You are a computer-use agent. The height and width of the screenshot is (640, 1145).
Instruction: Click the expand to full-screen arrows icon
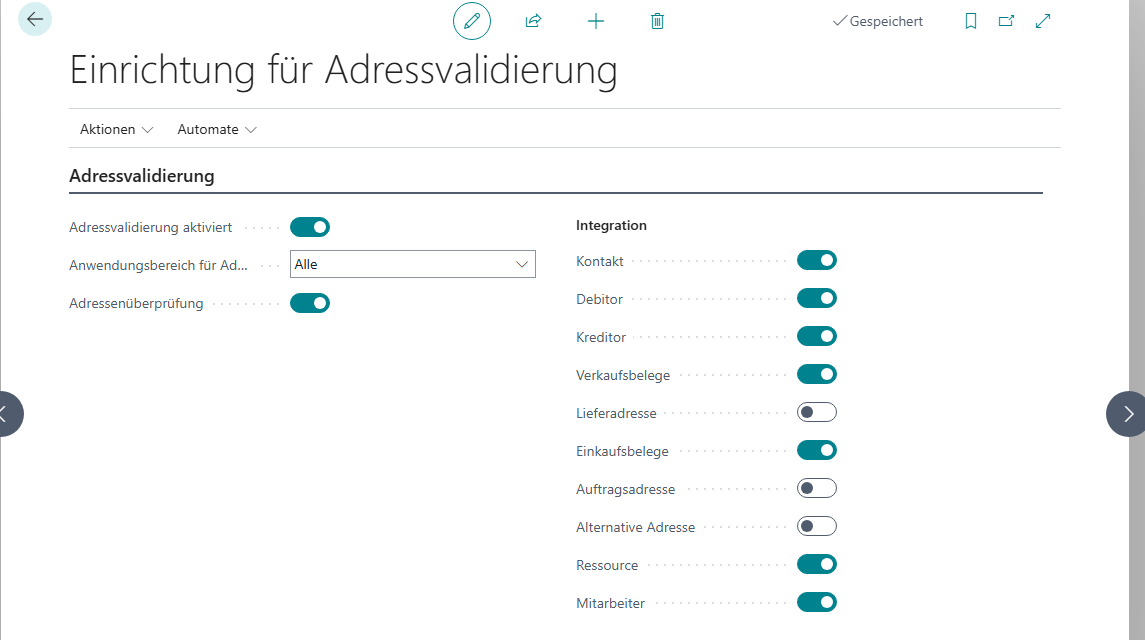pos(1043,21)
